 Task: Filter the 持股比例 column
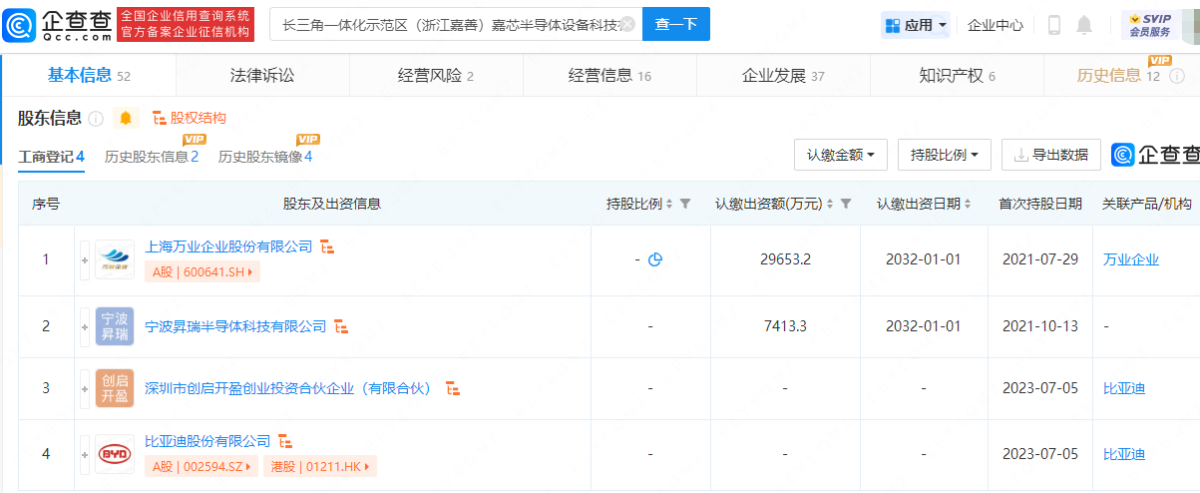pos(685,204)
